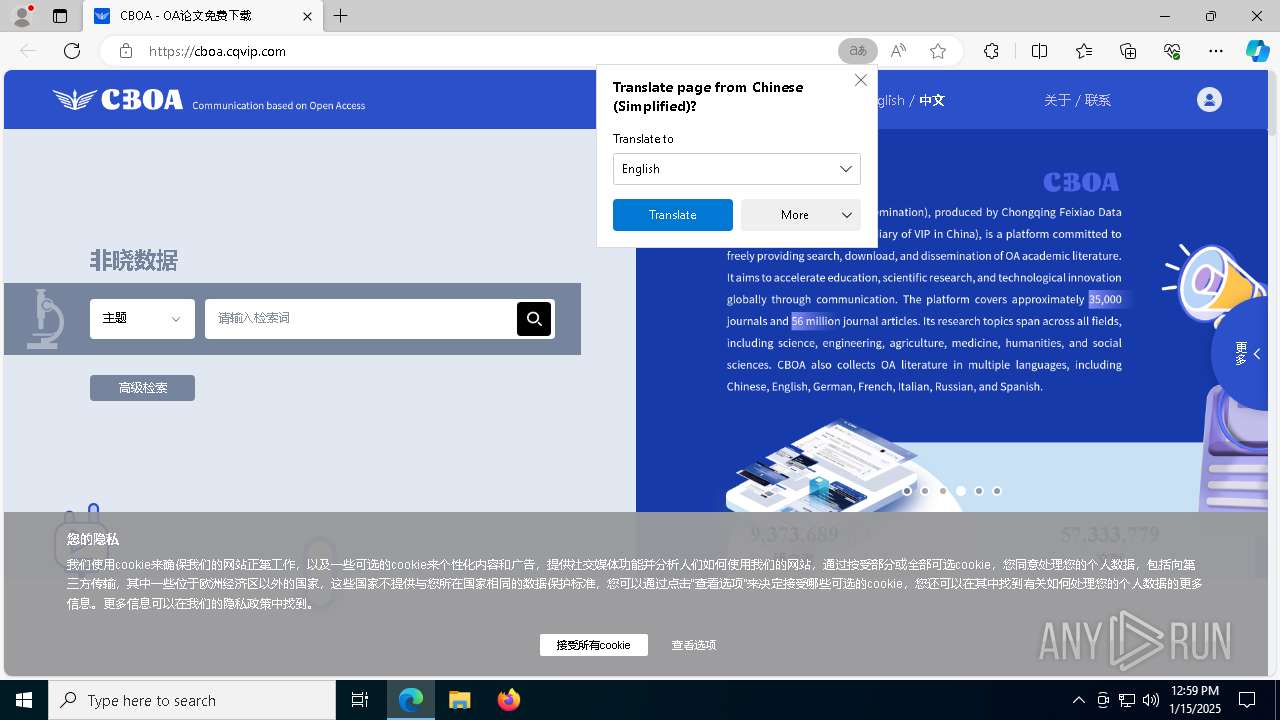Accept cookies via 接受所有cookie
This screenshot has height=720, width=1280.
594,645
